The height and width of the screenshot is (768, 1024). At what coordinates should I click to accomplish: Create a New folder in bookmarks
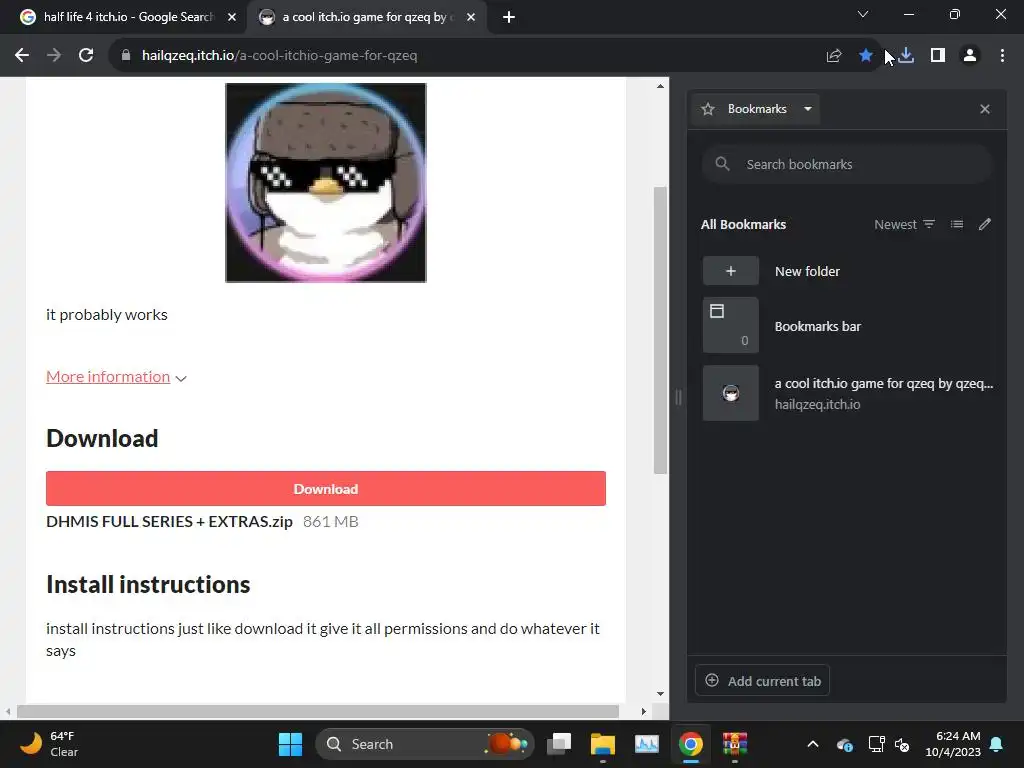(846, 271)
